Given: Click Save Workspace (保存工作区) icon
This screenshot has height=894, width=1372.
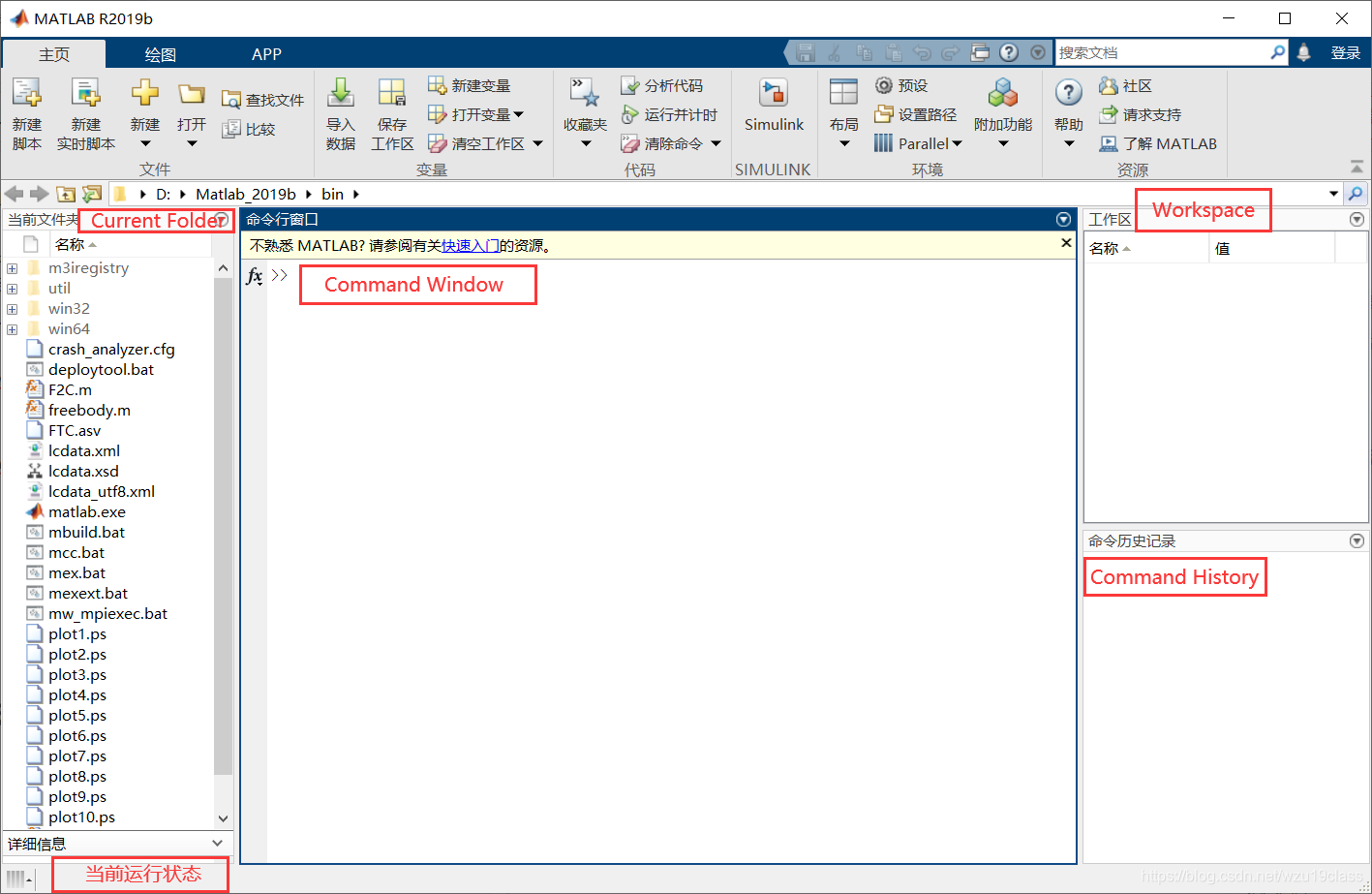Looking at the screenshot, I should click(x=392, y=93).
